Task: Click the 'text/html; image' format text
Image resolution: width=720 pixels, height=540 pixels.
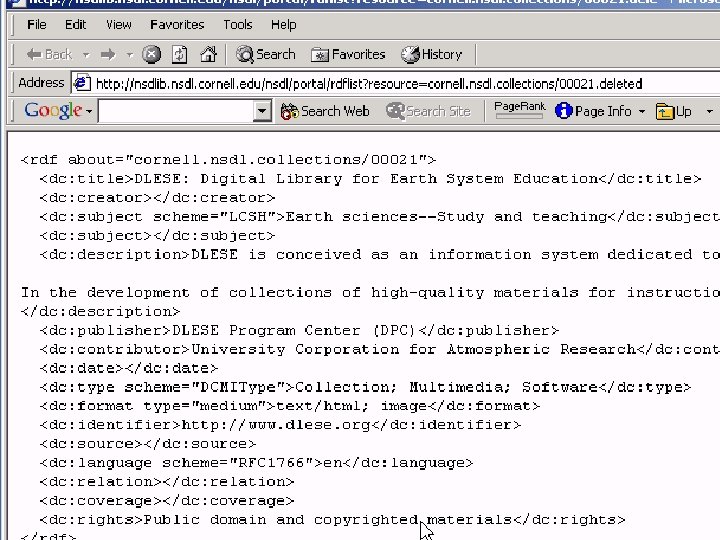Action: 351,406
